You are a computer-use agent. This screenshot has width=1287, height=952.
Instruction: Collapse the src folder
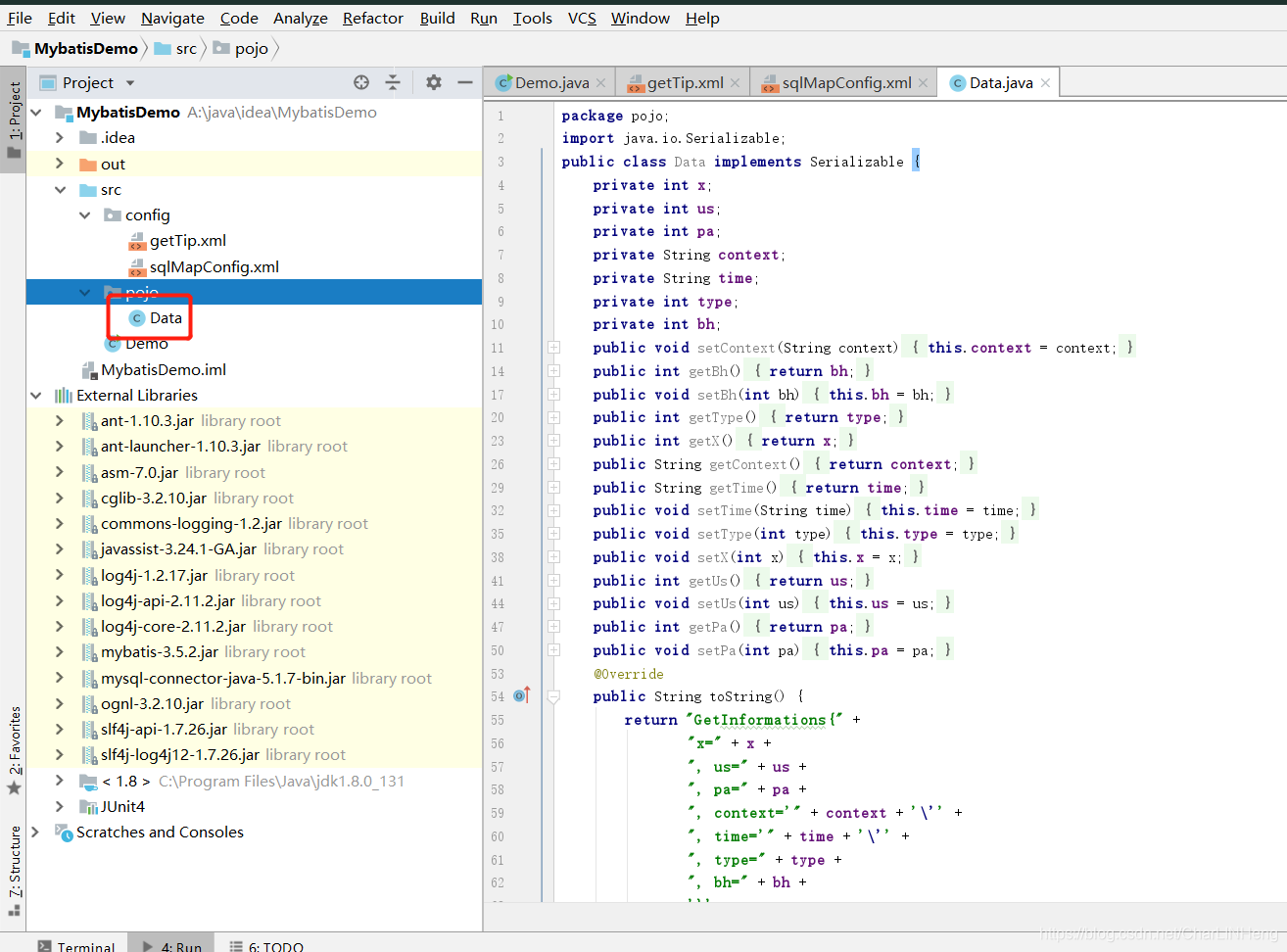(60, 190)
